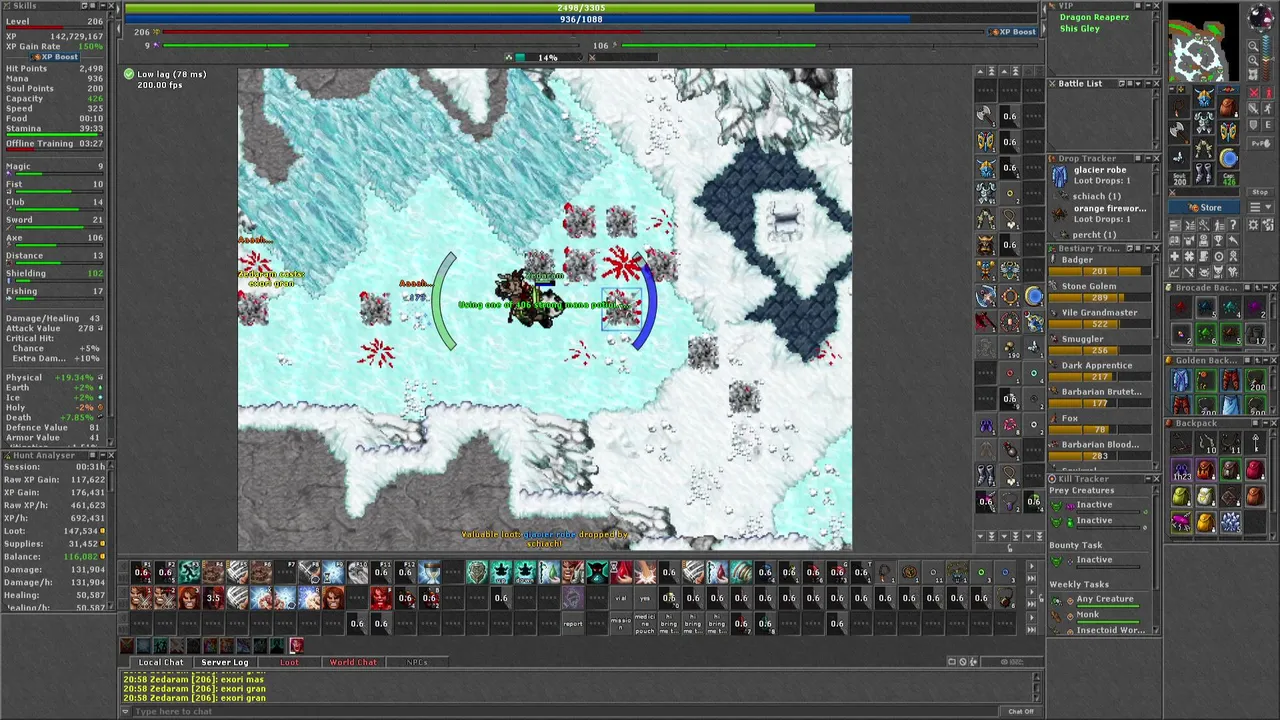Click the Store button
1280x720 pixels.
[x=1204, y=207]
